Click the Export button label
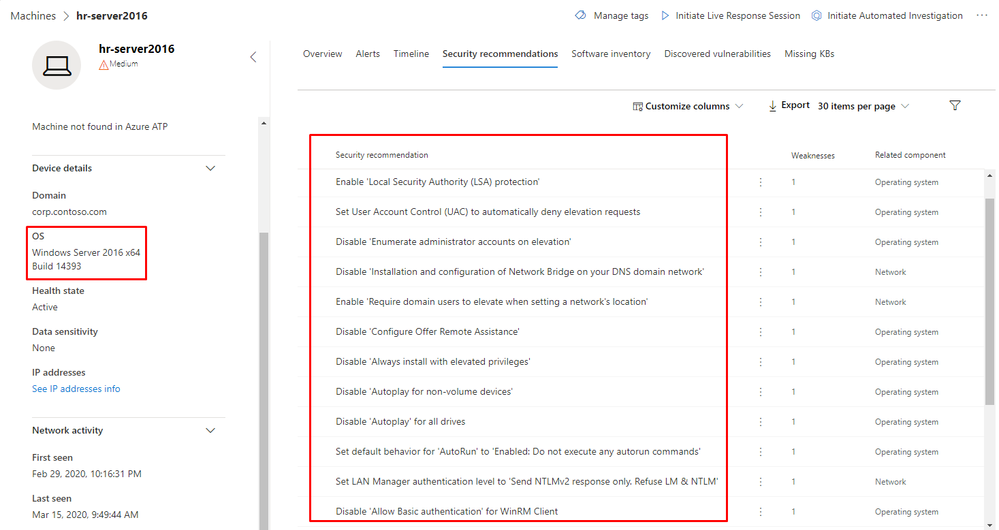The image size is (999, 530). tap(795, 105)
